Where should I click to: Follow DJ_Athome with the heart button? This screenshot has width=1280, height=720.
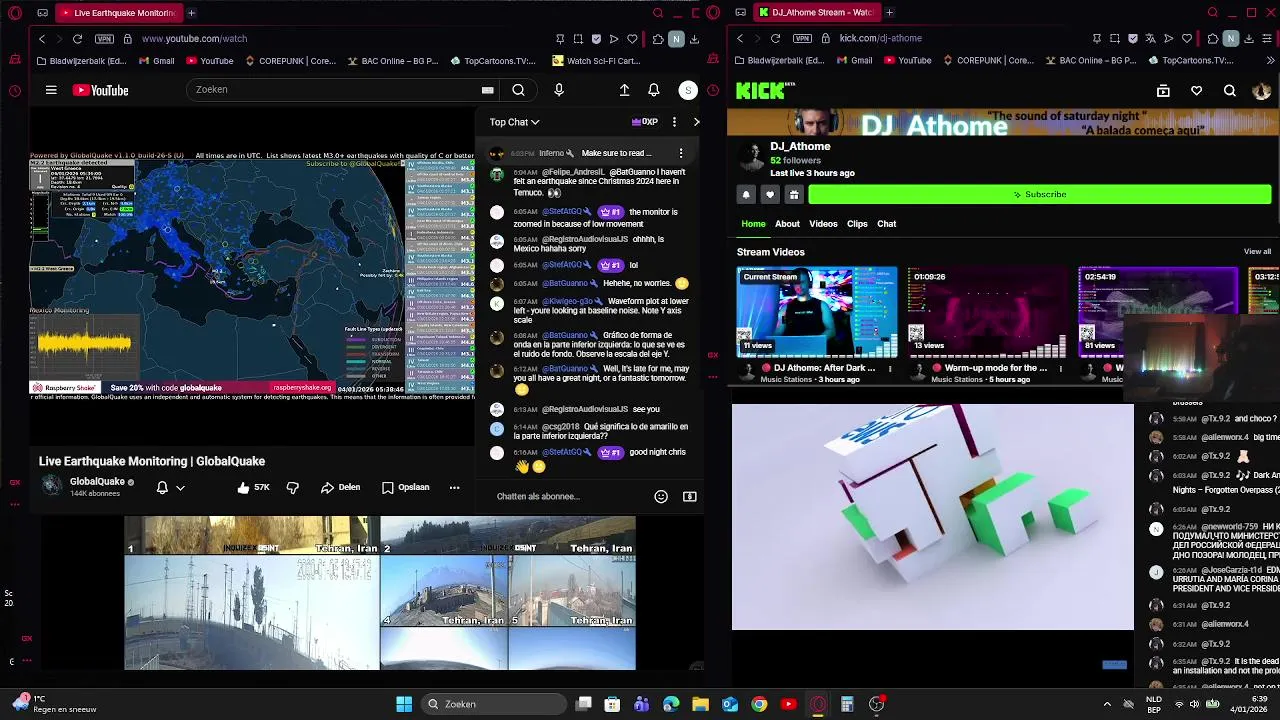770,194
